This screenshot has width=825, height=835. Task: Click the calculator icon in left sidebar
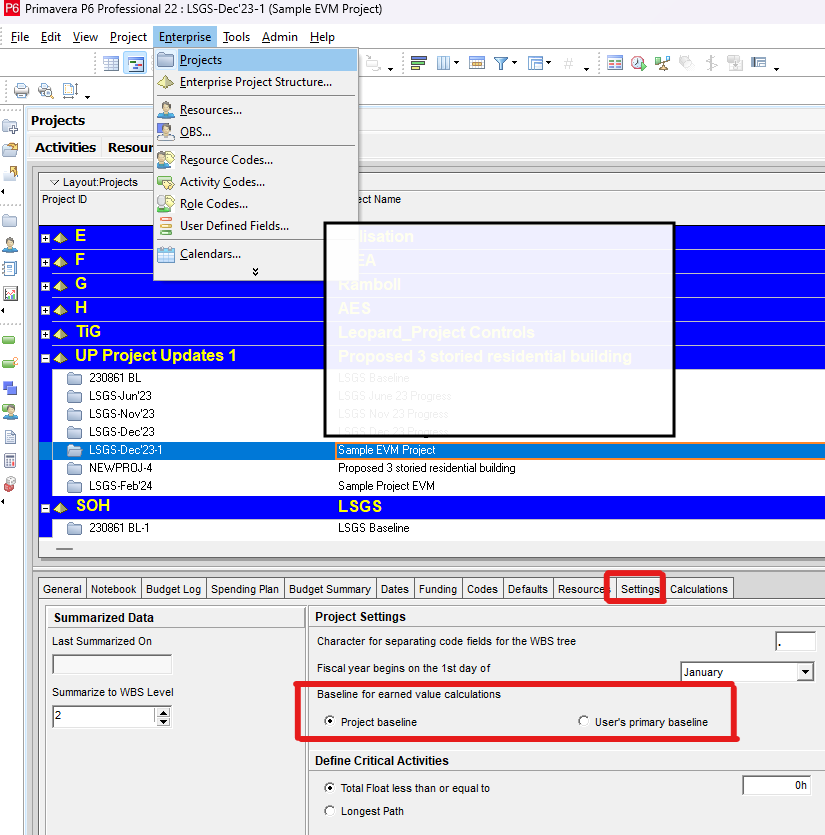coord(10,461)
